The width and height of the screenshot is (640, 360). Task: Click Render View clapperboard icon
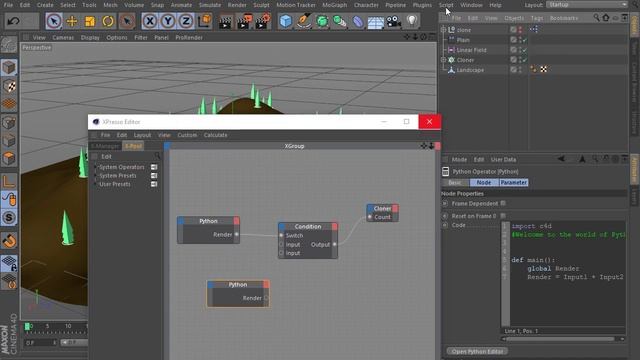click(x=225, y=21)
